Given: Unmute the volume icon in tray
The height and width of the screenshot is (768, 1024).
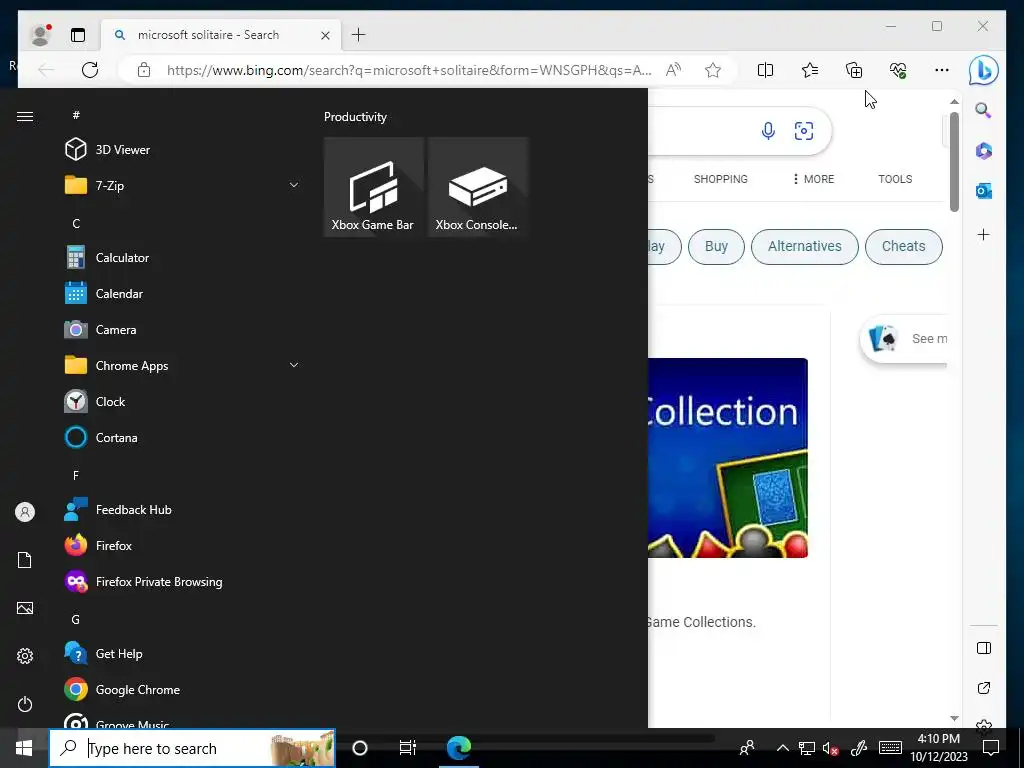Looking at the screenshot, I should [x=830, y=748].
